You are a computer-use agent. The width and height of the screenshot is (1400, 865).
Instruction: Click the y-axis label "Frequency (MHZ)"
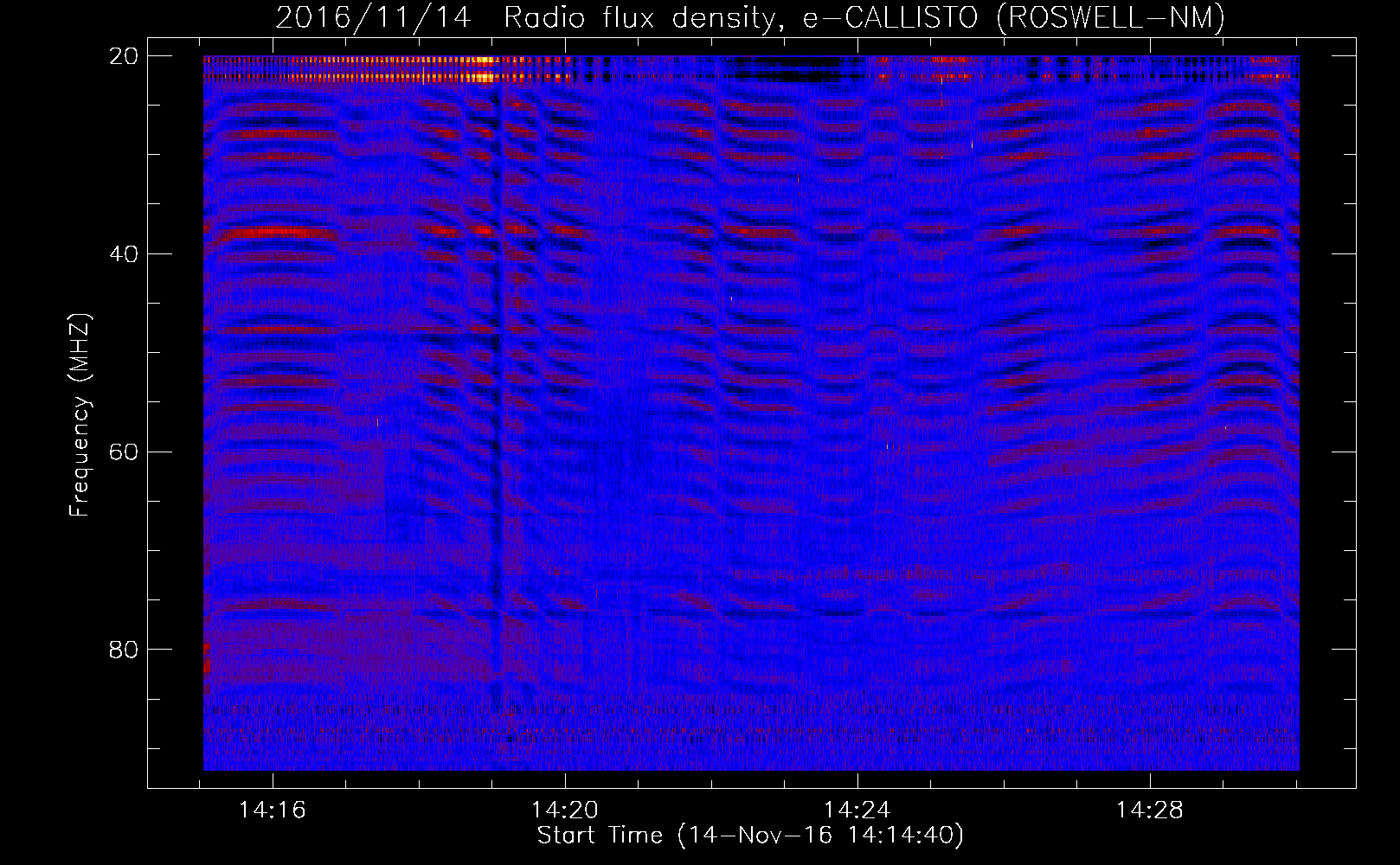80,415
